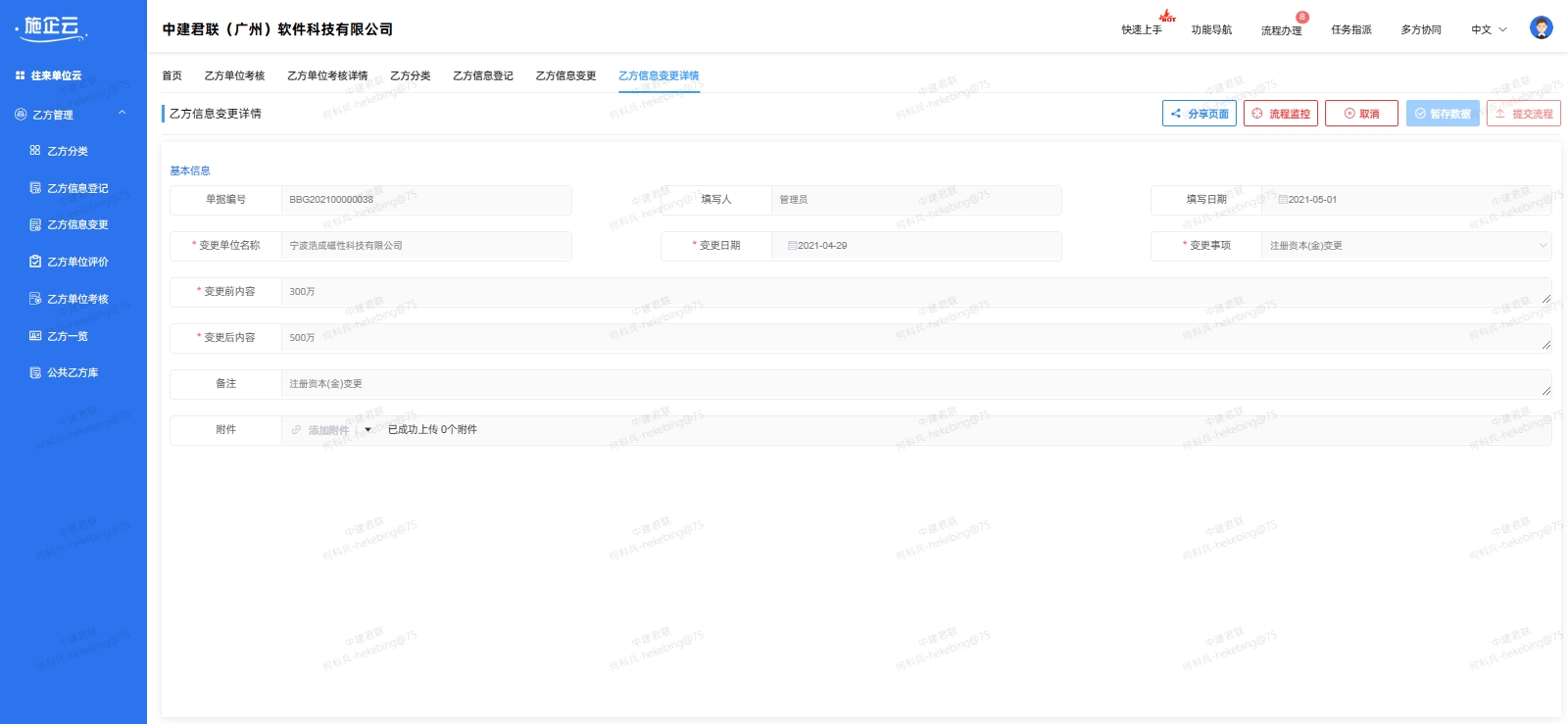Open 乙方信息变更 in the sidebar
The image size is (1568, 724).
[77, 224]
